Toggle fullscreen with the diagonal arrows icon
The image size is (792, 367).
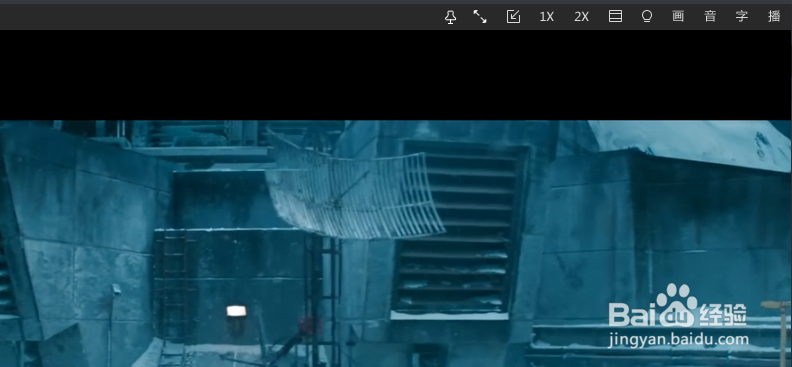click(x=479, y=17)
